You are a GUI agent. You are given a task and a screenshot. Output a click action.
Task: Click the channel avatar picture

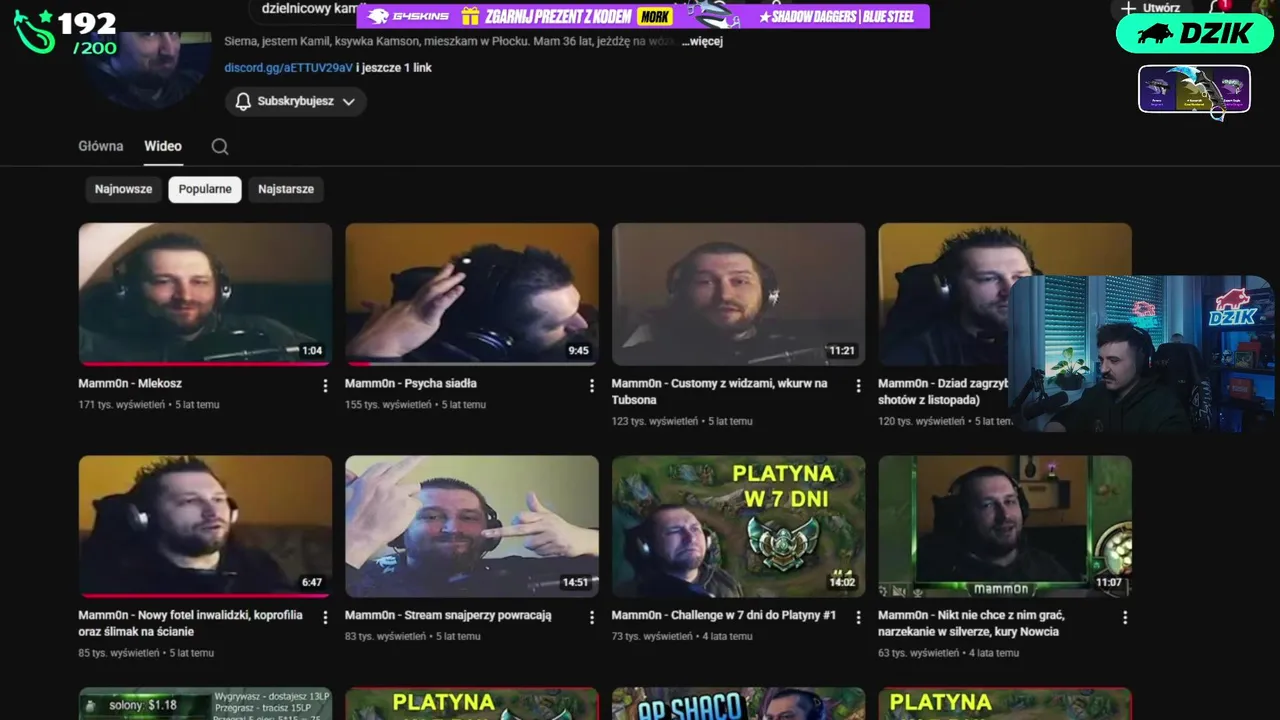coord(149,66)
